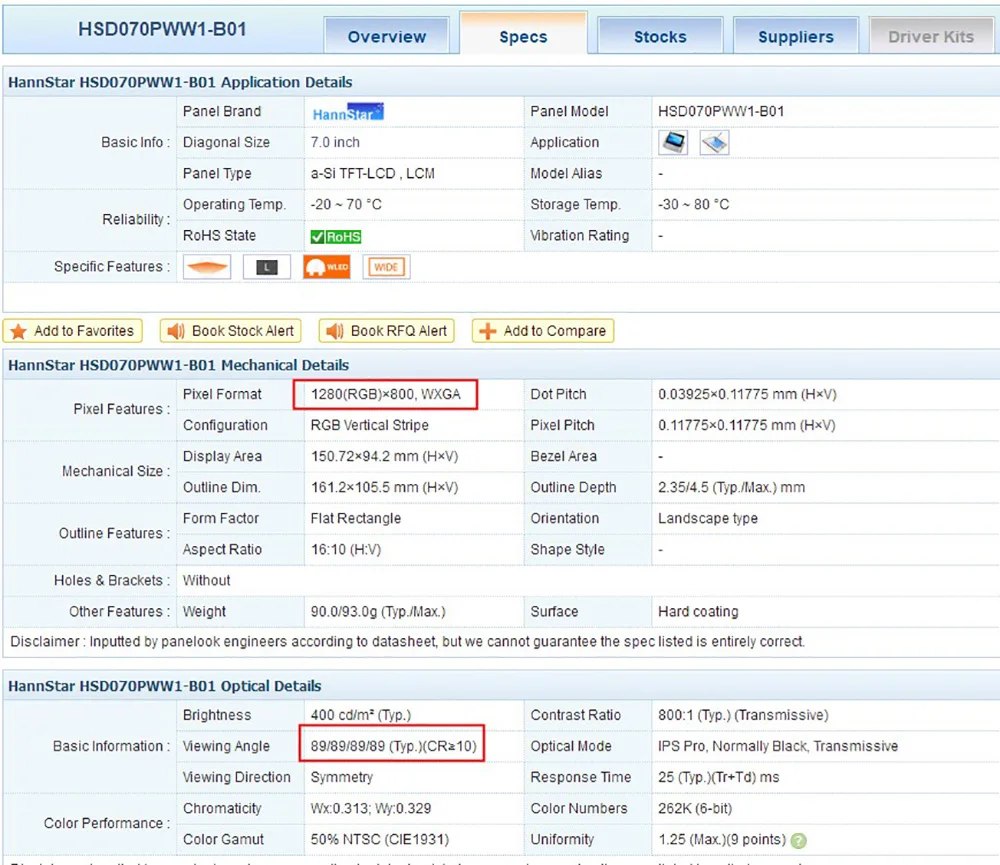Click the 'a-Si TFT-LCD , LCM' panel type
The image size is (1000, 865).
(x=372, y=174)
